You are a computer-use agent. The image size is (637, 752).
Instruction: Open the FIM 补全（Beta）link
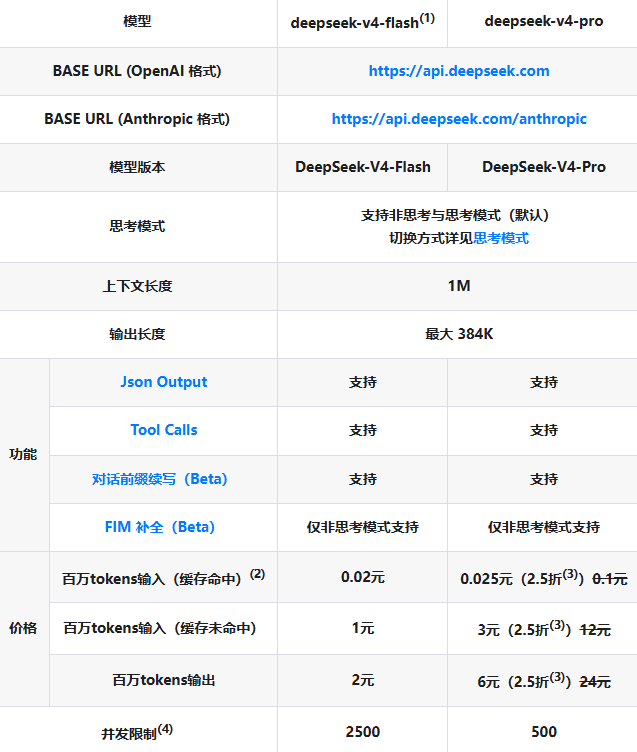(159, 527)
